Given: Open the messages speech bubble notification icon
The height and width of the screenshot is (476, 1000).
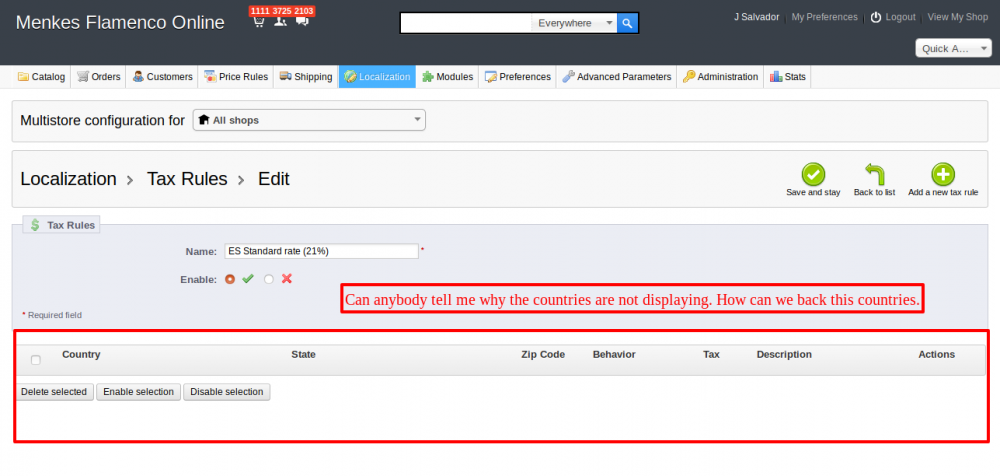Looking at the screenshot, I should [302, 22].
